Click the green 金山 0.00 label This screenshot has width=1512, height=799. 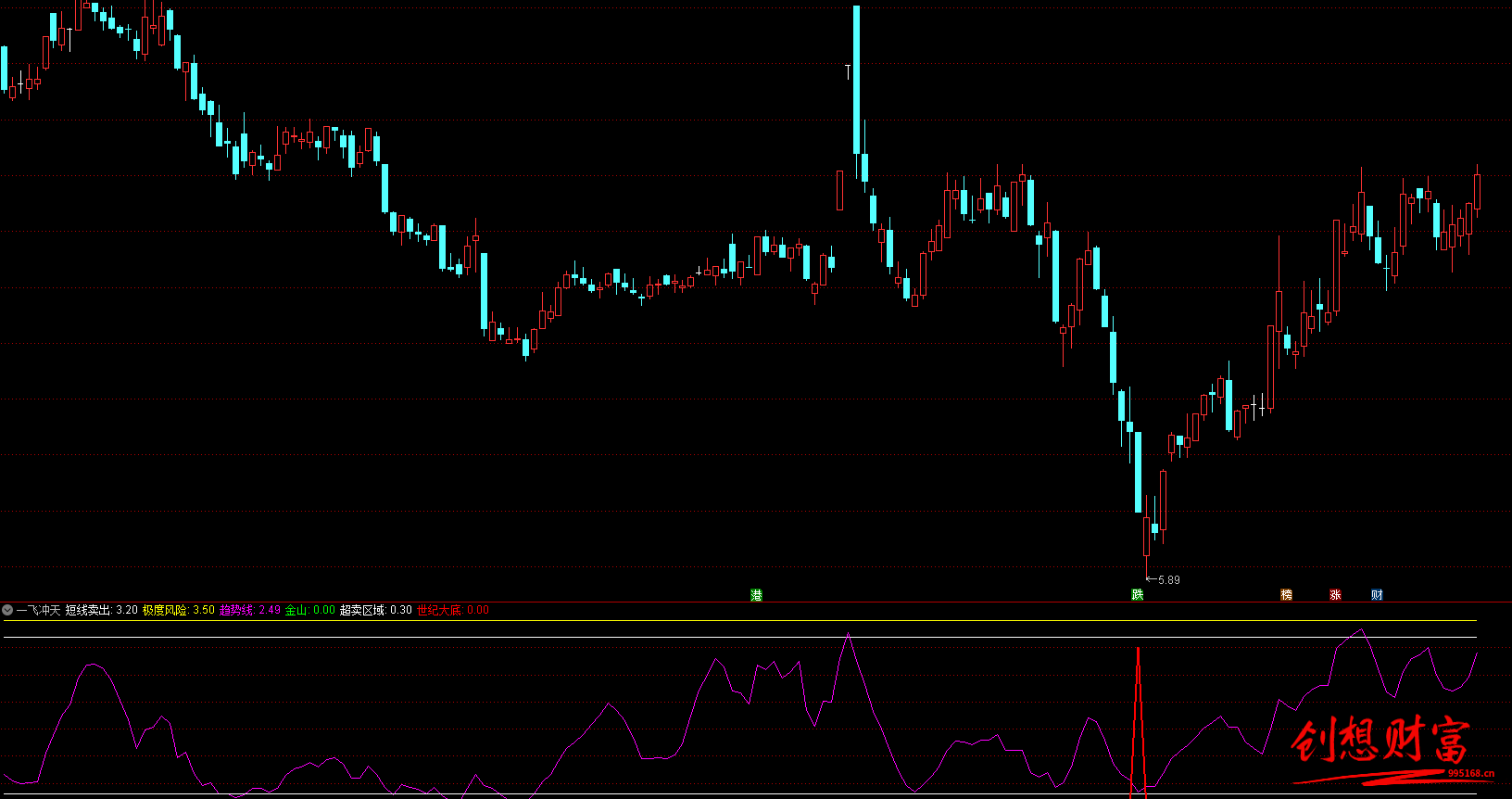coord(310,610)
